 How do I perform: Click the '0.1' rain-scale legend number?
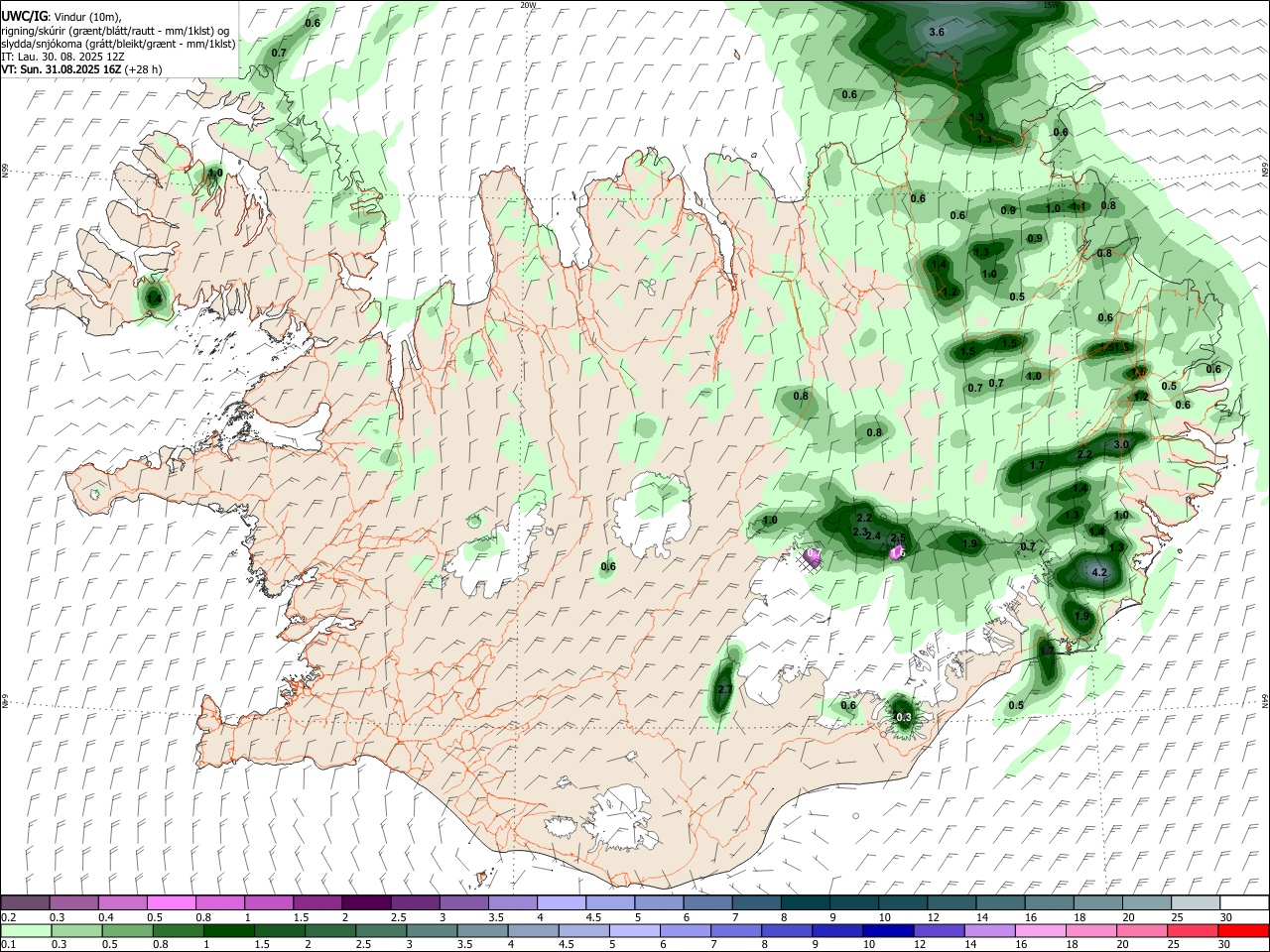tap(8, 945)
